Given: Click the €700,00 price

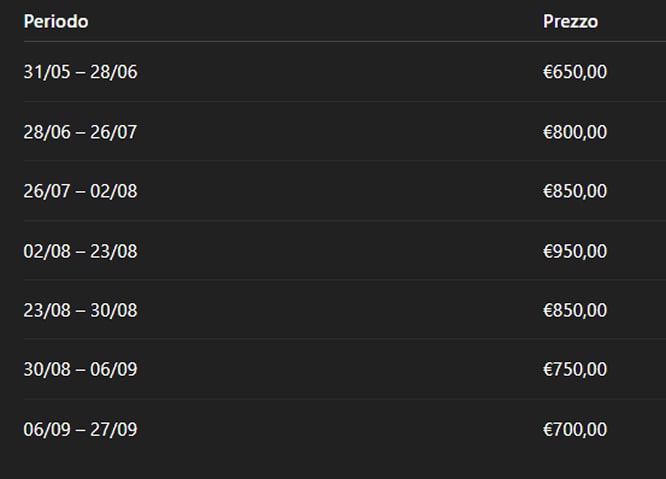Looking at the screenshot, I should tap(574, 430).
